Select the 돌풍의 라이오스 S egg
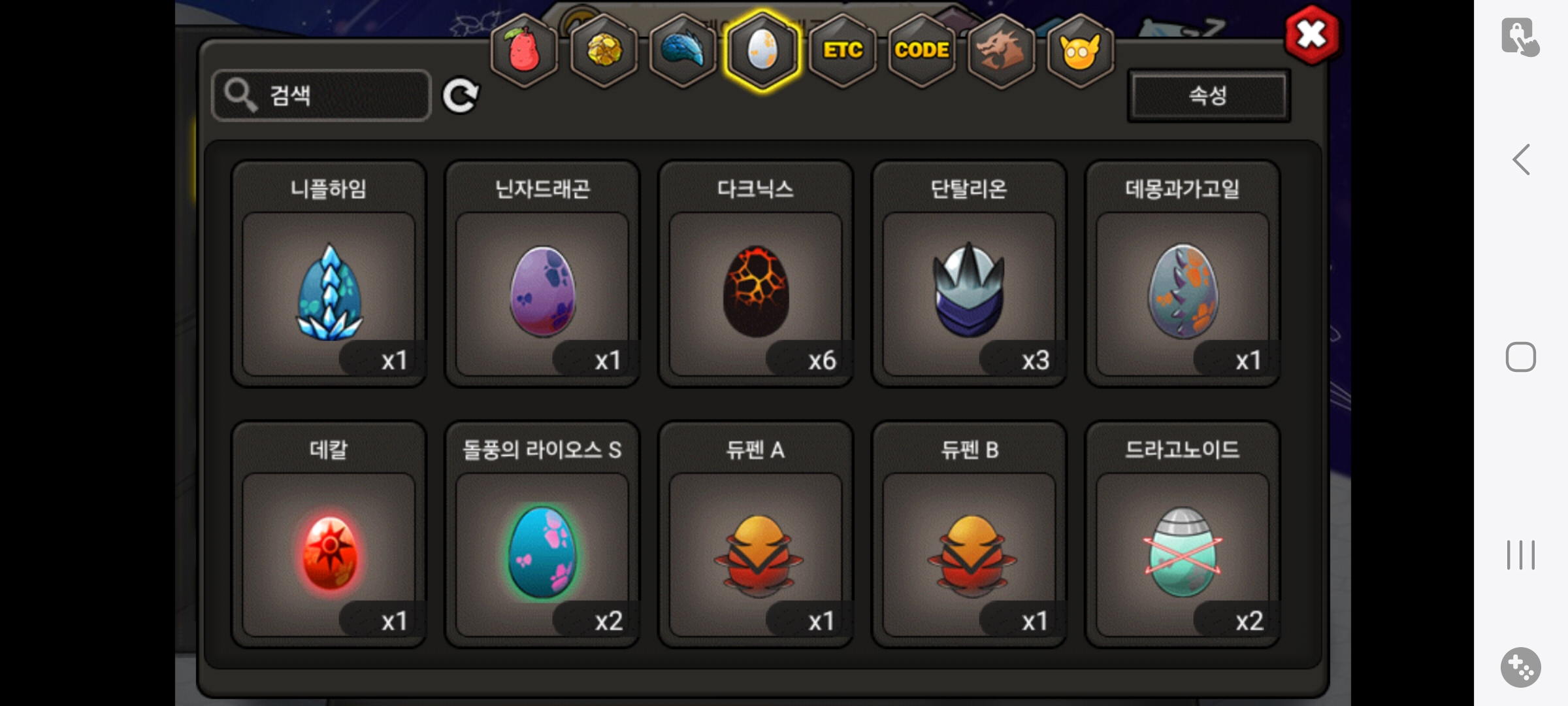Image resolution: width=1568 pixels, height=706 pixels. pos(542,535)
